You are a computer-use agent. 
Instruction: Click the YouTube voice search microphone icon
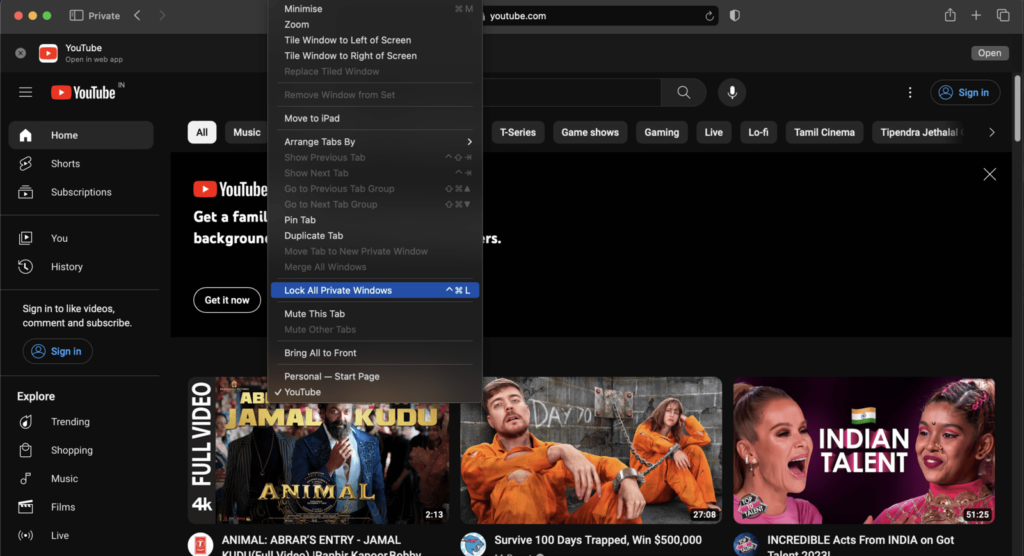[732, 92]
